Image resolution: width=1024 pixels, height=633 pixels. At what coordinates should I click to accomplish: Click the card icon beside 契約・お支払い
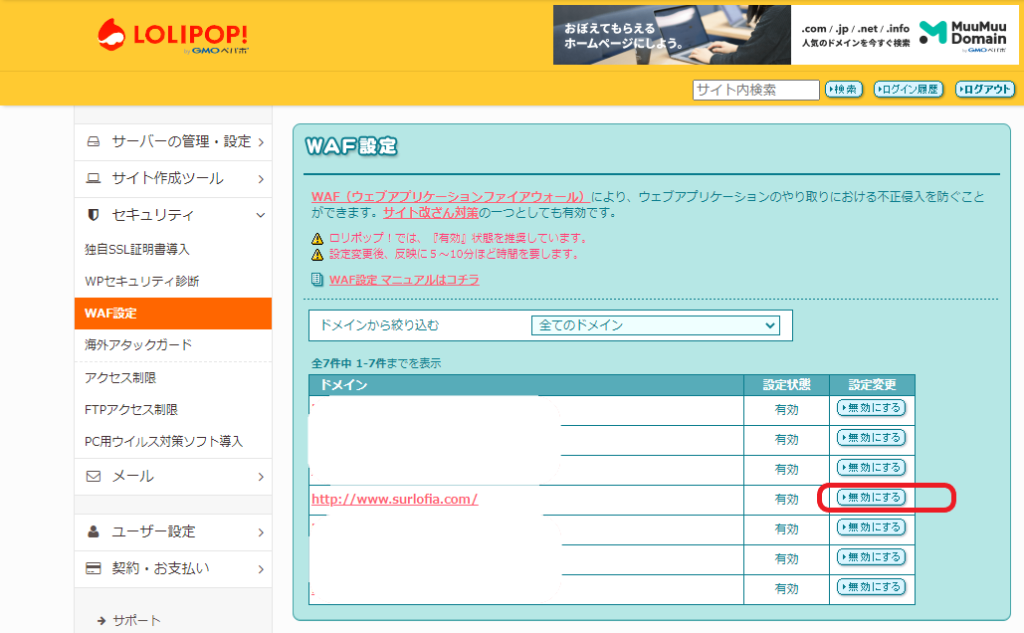pos(94,569)
